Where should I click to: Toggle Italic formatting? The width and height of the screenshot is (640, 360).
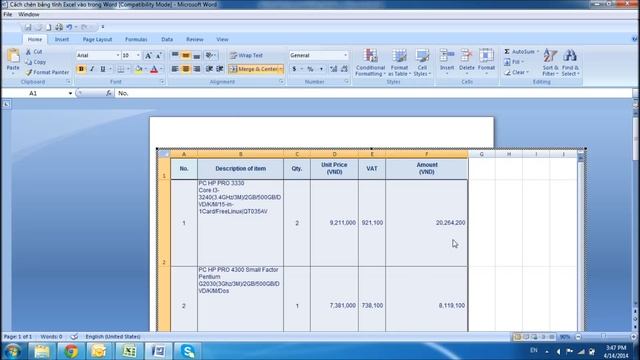(x=92, y=69)
